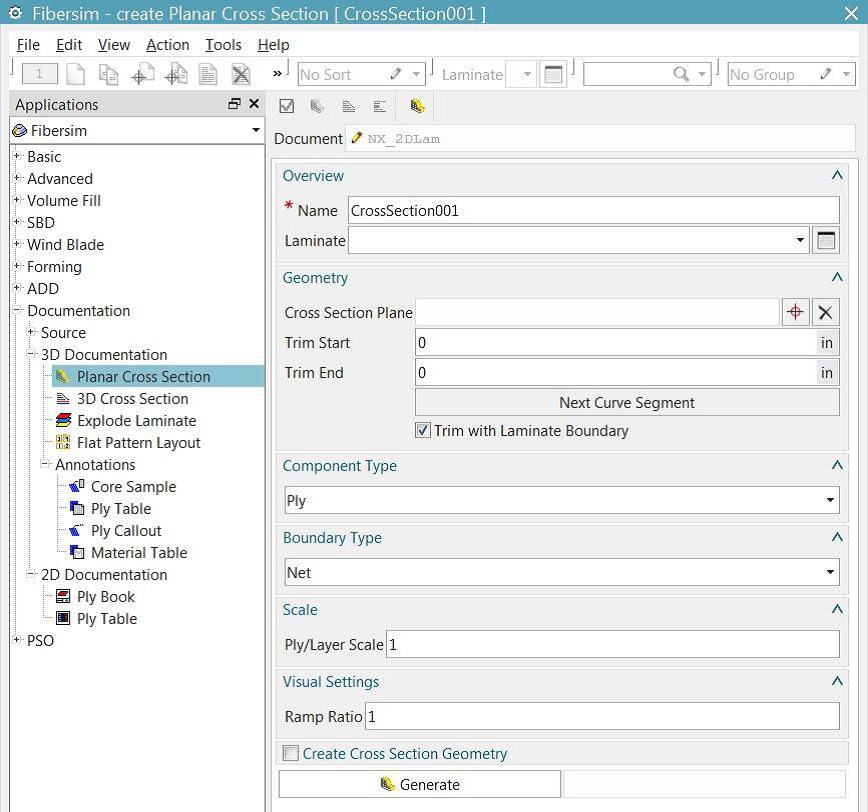868x812 pixels.
Task: Select the yellow laminate icon above the Document field
Action: click(417, 106)
